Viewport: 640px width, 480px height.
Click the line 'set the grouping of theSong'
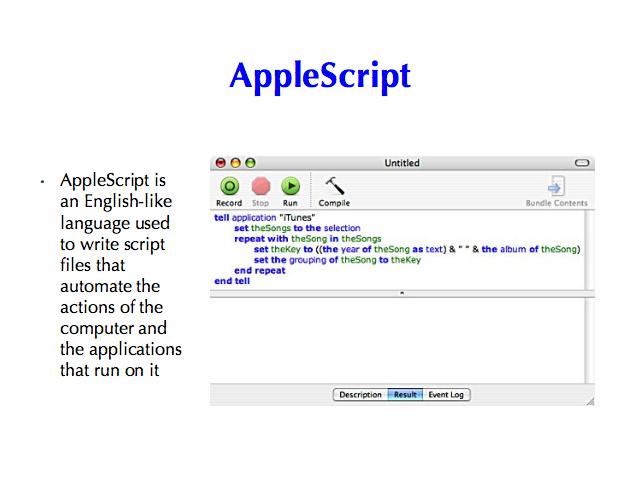pyautogui.click(x=337, y=260)
